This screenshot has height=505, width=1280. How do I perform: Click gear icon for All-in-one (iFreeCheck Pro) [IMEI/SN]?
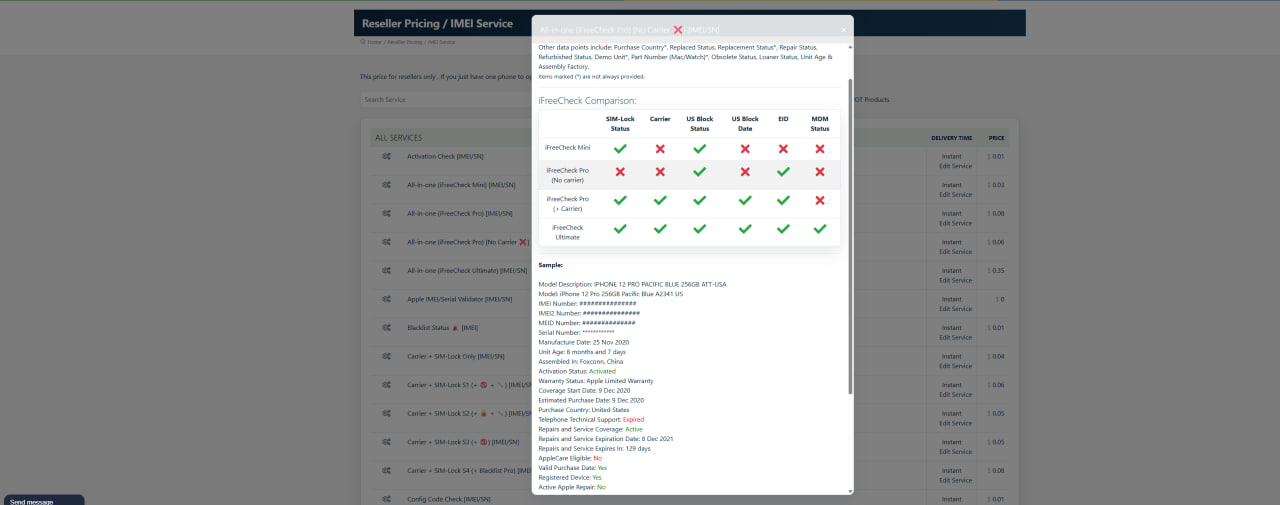[x=385, y=213]
